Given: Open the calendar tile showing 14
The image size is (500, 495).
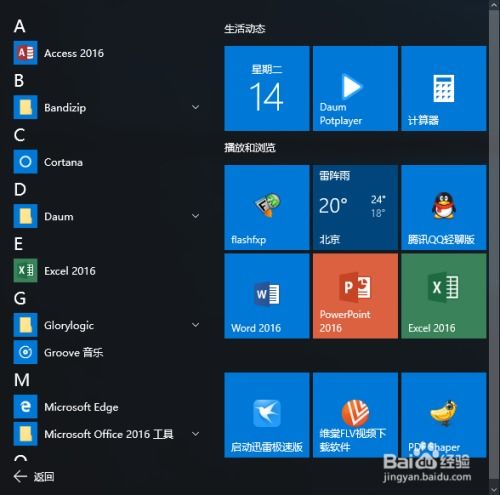Looking at the screenshot, I should 267,88.
